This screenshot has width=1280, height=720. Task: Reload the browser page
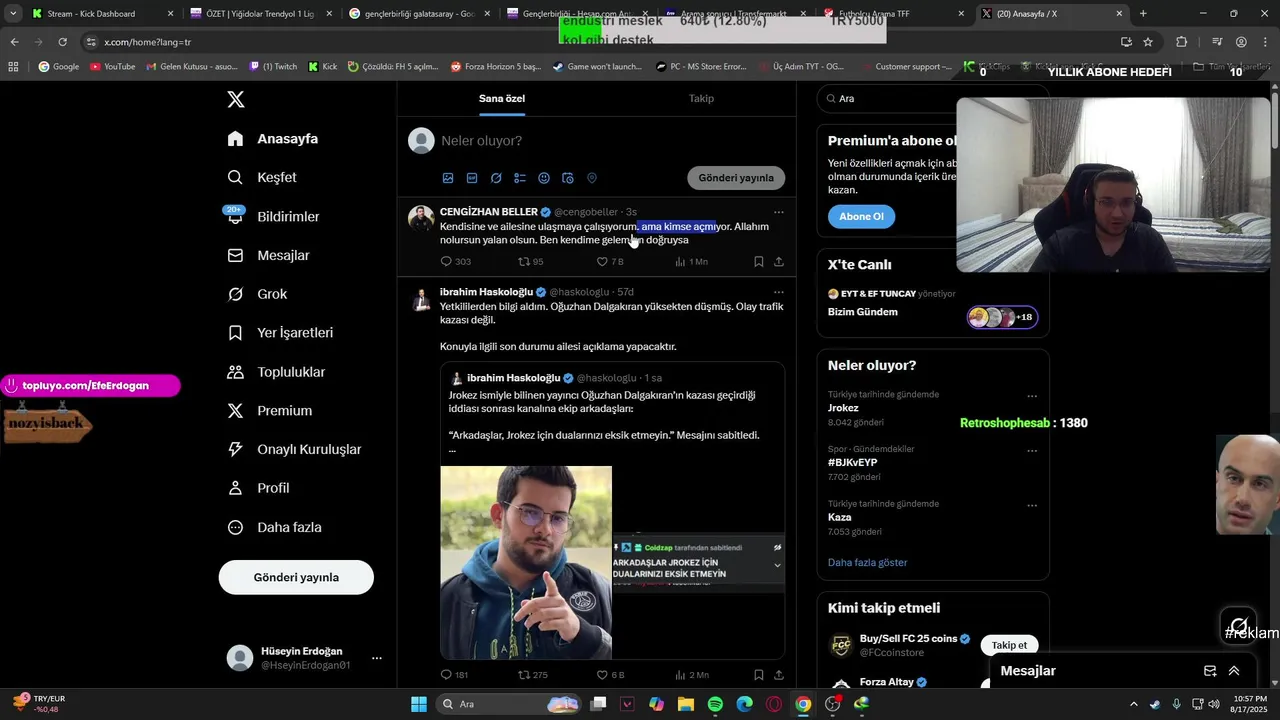[62, 42]
